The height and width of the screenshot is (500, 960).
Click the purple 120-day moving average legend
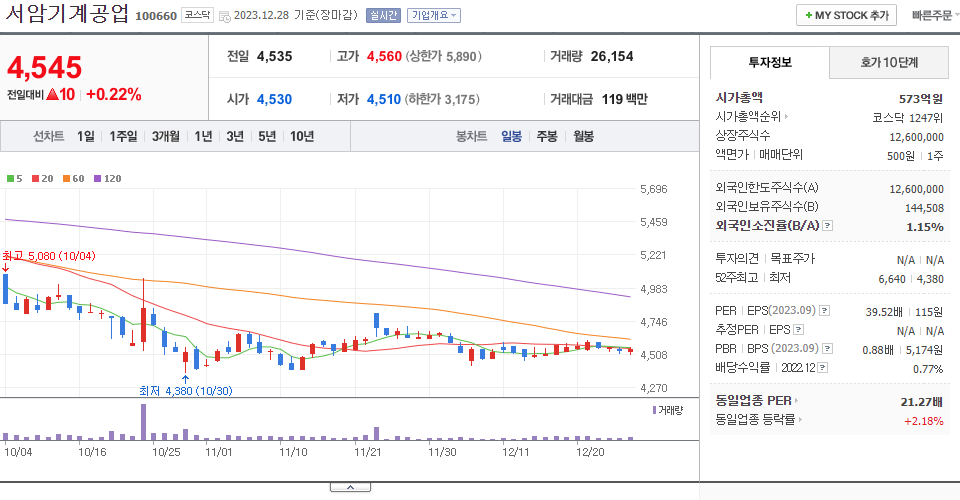(x=107, y=179)
